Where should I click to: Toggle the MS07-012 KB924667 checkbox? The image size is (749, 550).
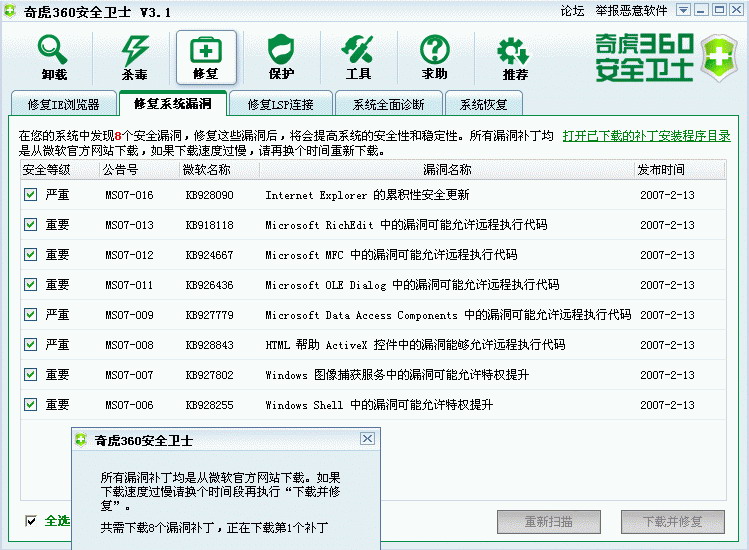click(31, 255)
